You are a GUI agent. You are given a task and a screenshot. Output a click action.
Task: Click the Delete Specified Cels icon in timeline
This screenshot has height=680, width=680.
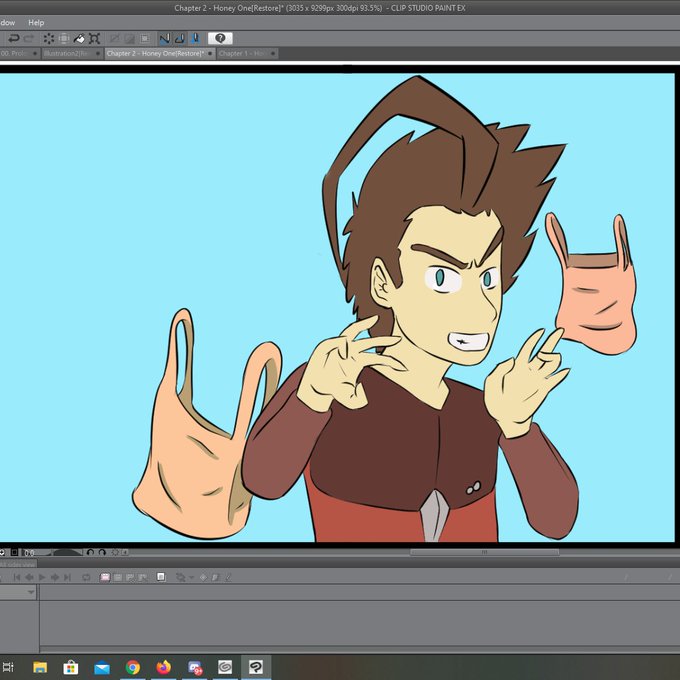(x=143, y=577)
